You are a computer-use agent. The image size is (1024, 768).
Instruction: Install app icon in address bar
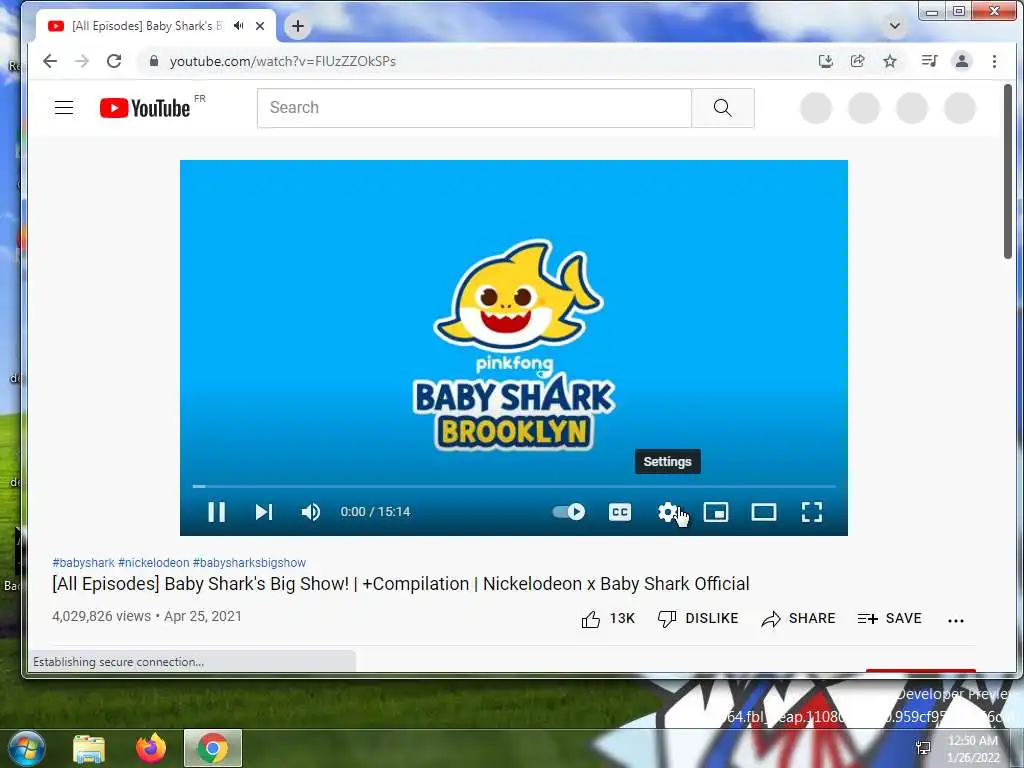[825, 61]
